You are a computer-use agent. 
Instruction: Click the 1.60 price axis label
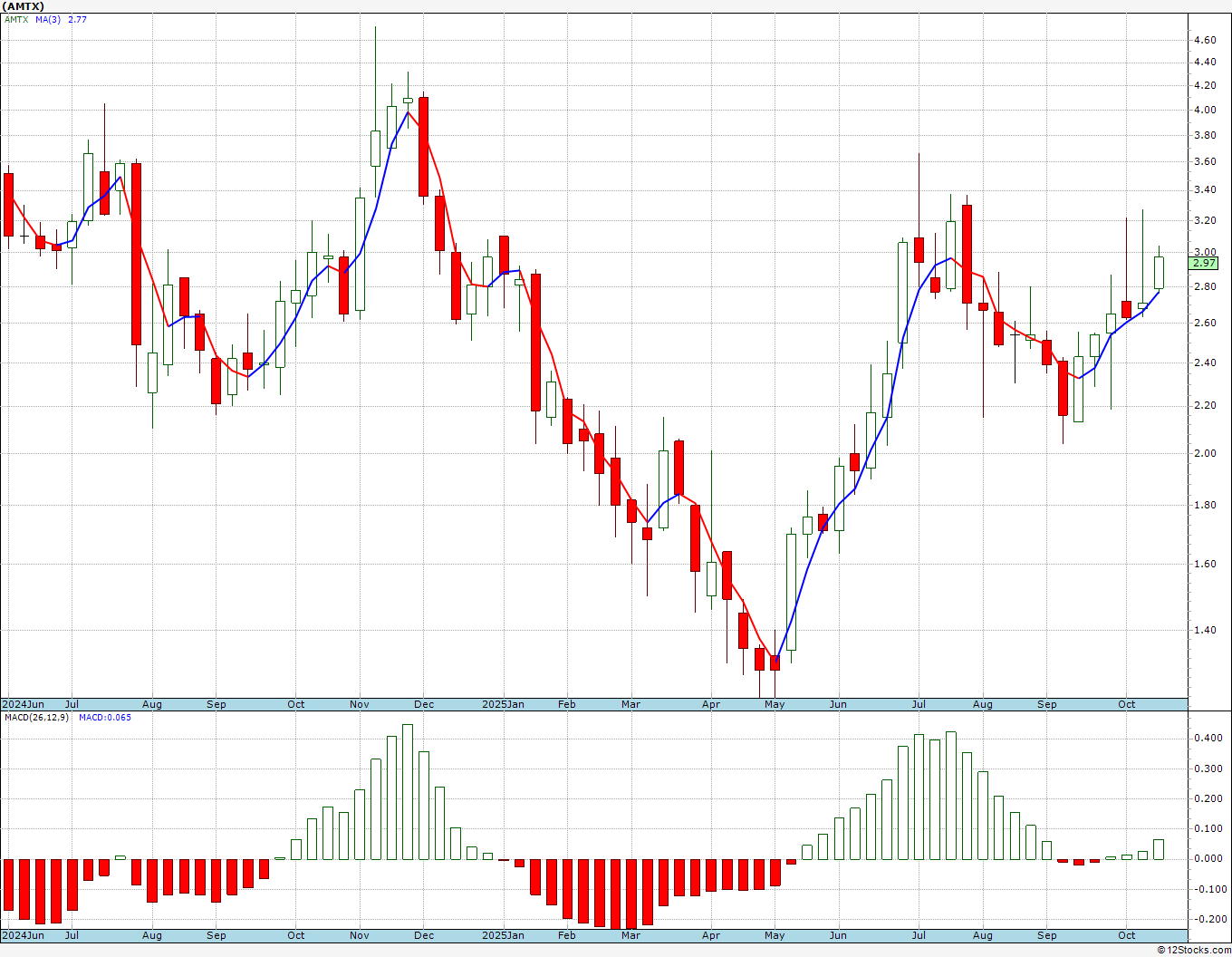coord(1205,565)
